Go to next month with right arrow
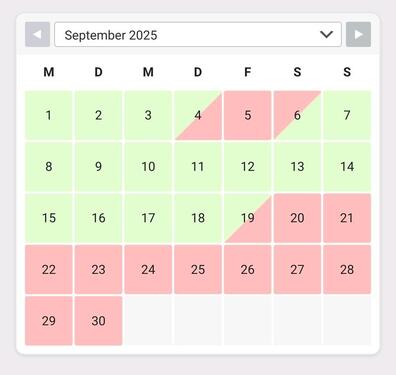 point(358,34)
